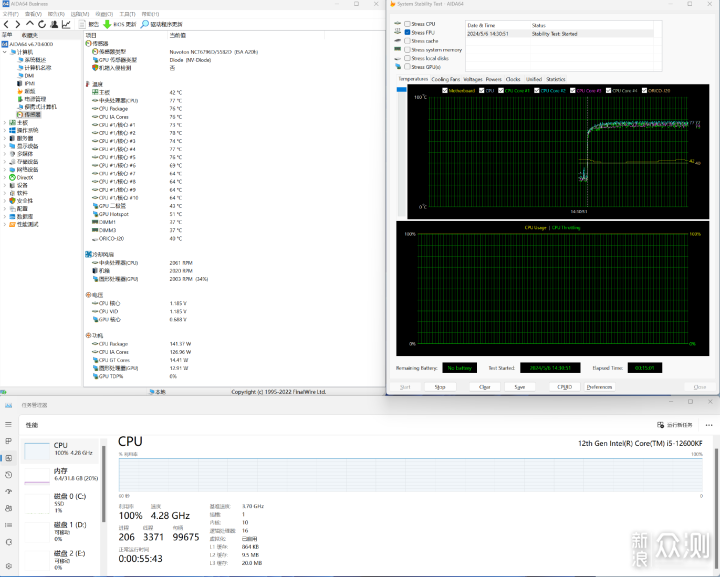Screen dimensions: 720x577
Task: Uncheck the Stress FPU checkbox
Action: [x=407, y=33]
